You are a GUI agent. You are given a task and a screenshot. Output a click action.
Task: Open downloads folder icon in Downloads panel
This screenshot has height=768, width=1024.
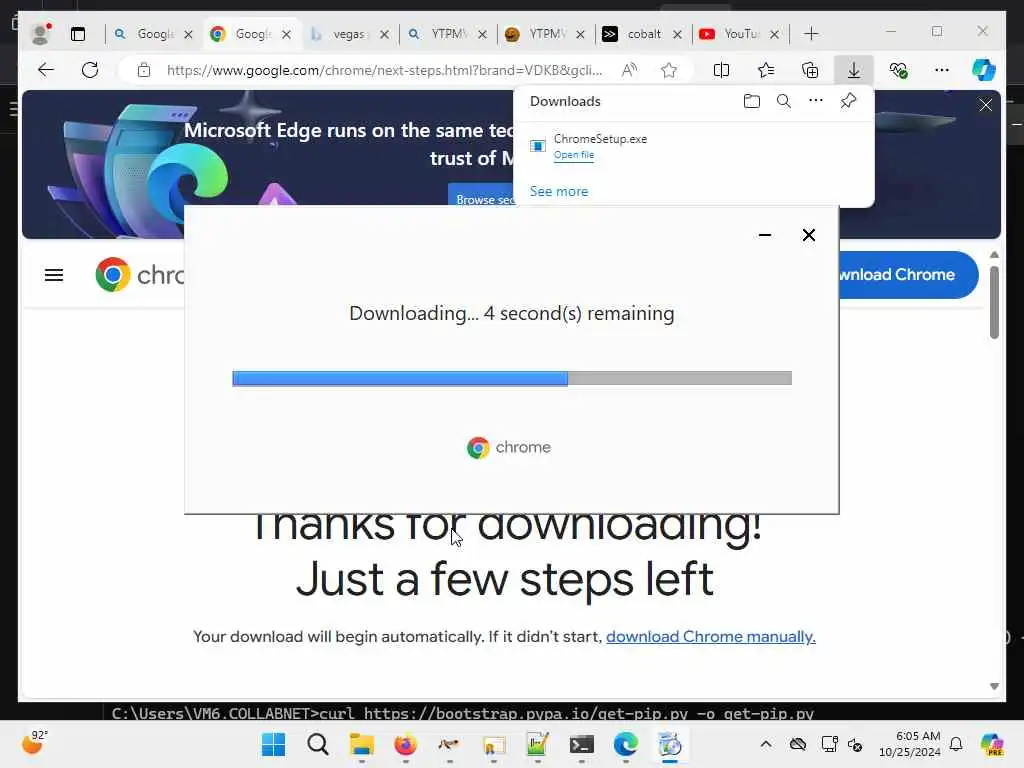tap(752, 101)
